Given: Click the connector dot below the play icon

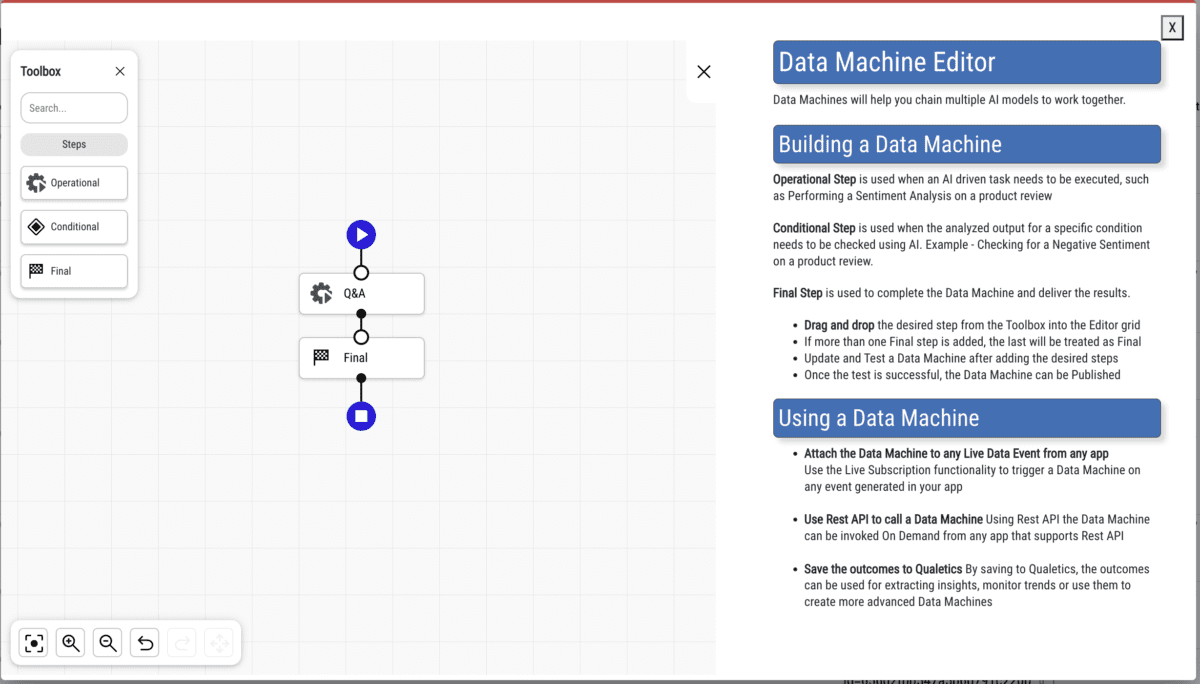Looking at the screenshot, I should [361, 271].
